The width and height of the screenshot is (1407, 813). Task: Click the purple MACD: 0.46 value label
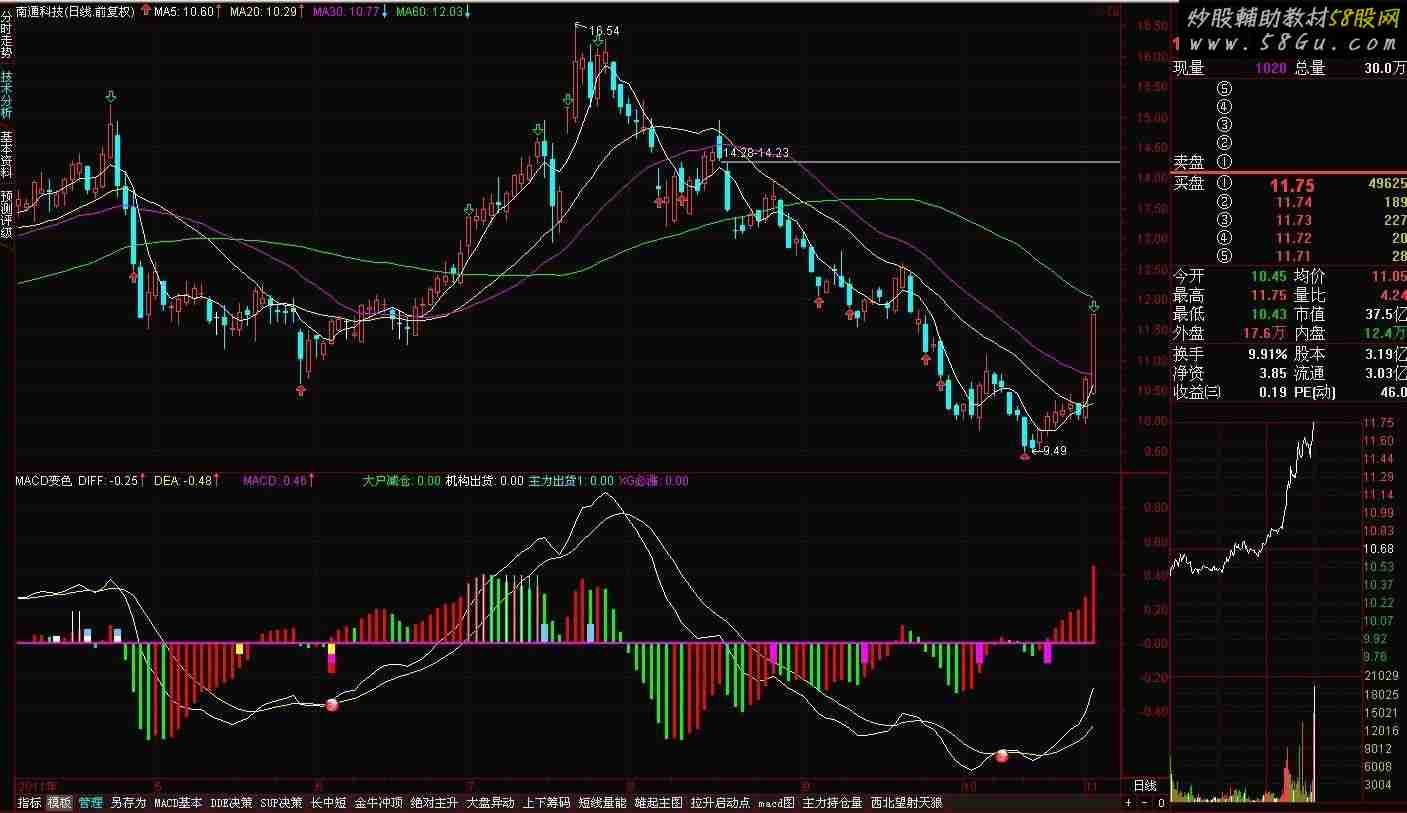point(275,481)
